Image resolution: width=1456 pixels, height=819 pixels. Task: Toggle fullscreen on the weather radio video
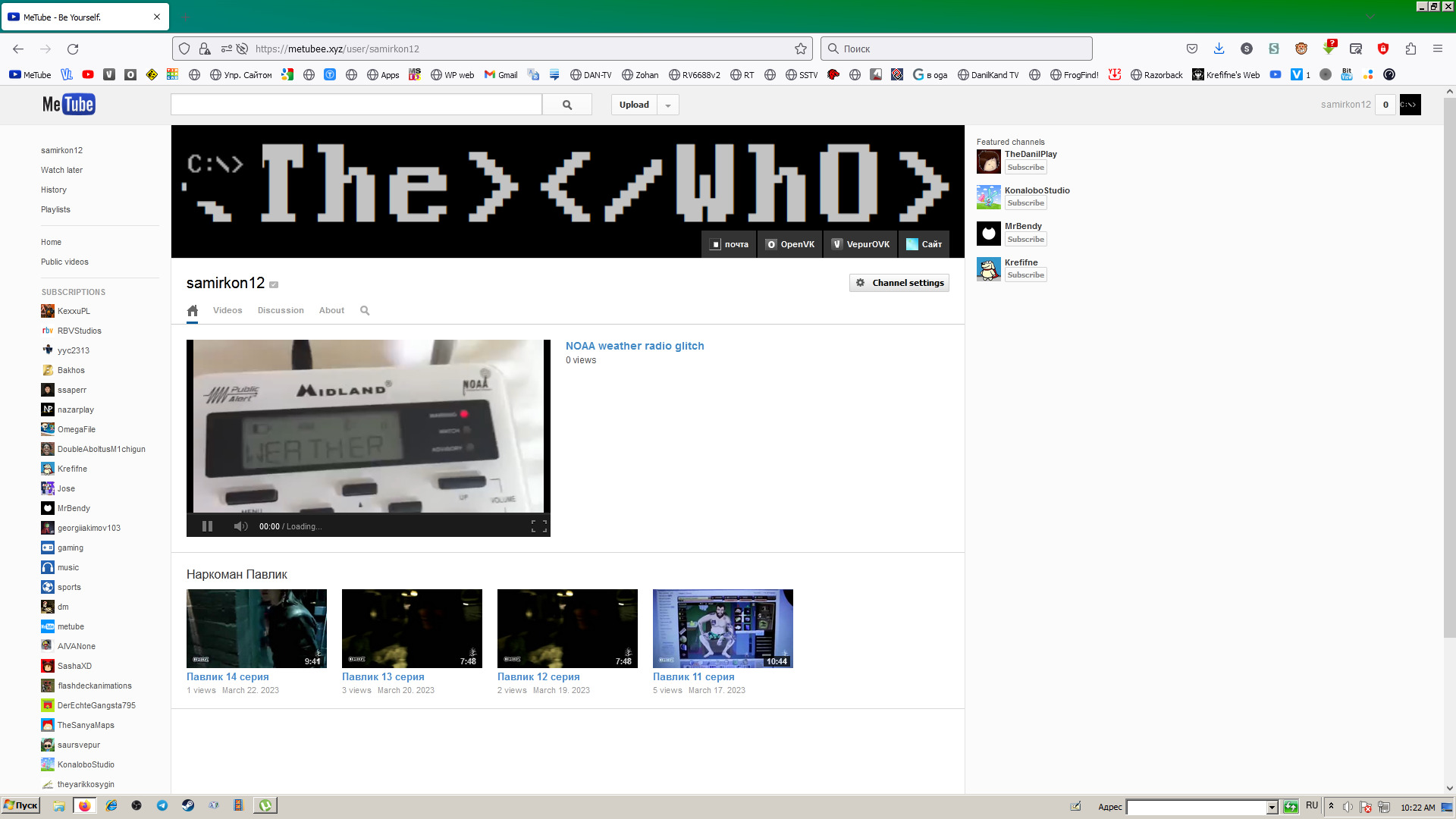(539, 525)
